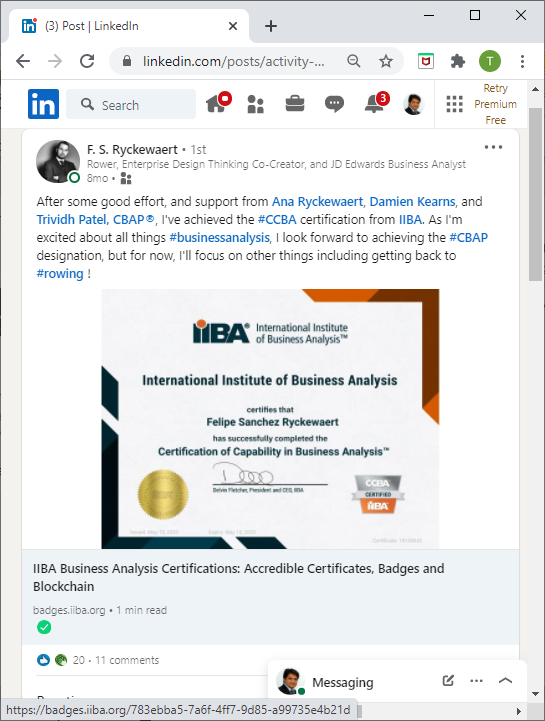Screen dimensions: 545x721
Task: Open the Chrome profile 'T' avatar
Action: point(490,61)
